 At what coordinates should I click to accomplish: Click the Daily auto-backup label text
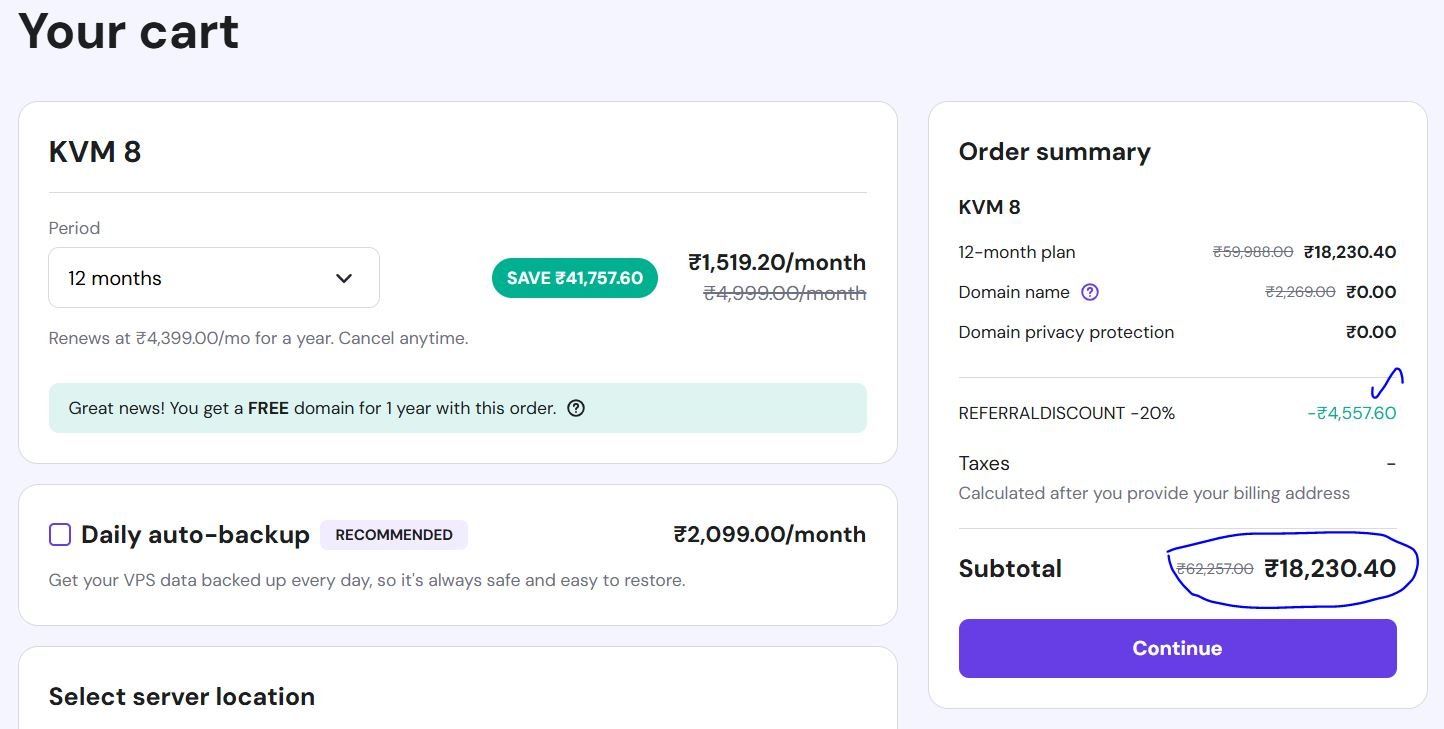point(195,535)
